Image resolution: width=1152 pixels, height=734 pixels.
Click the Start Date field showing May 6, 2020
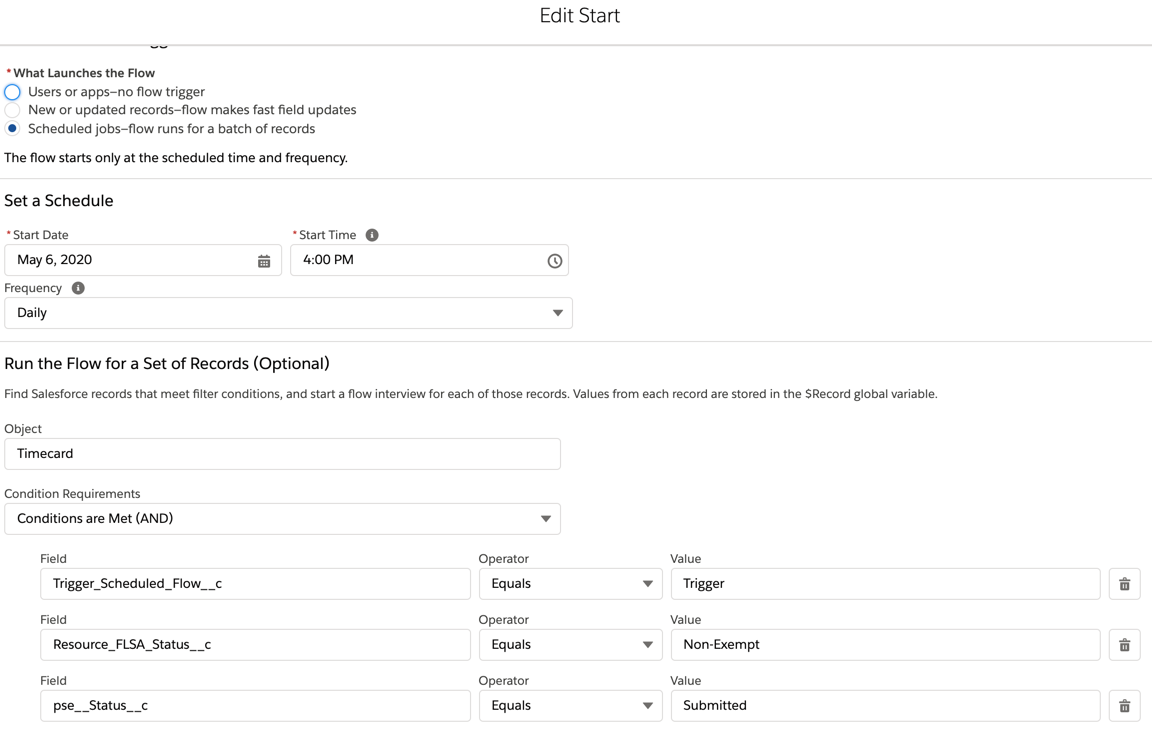[130, 260]
